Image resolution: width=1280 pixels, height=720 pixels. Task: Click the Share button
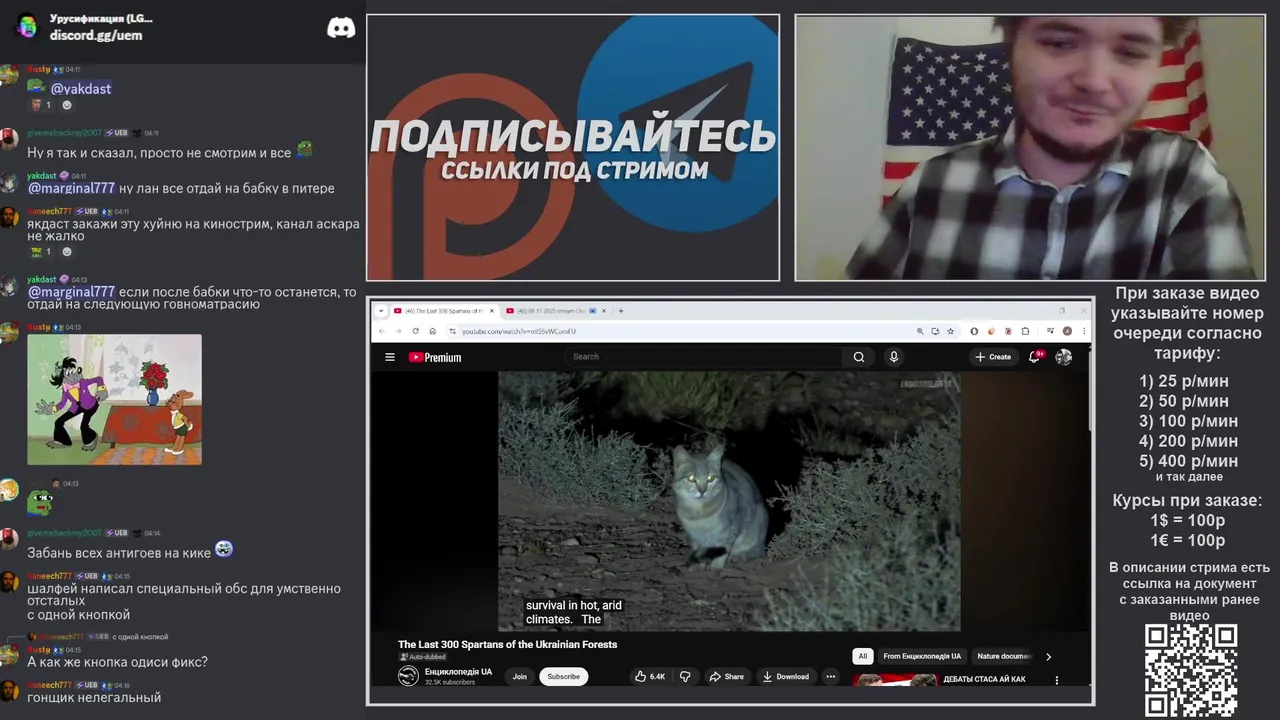(x=727, y=676)
